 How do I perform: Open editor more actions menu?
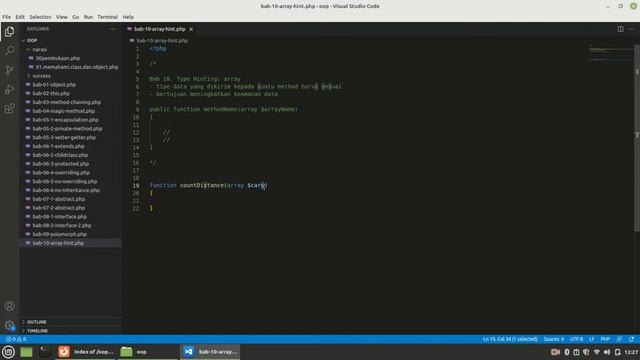(631, 29)
